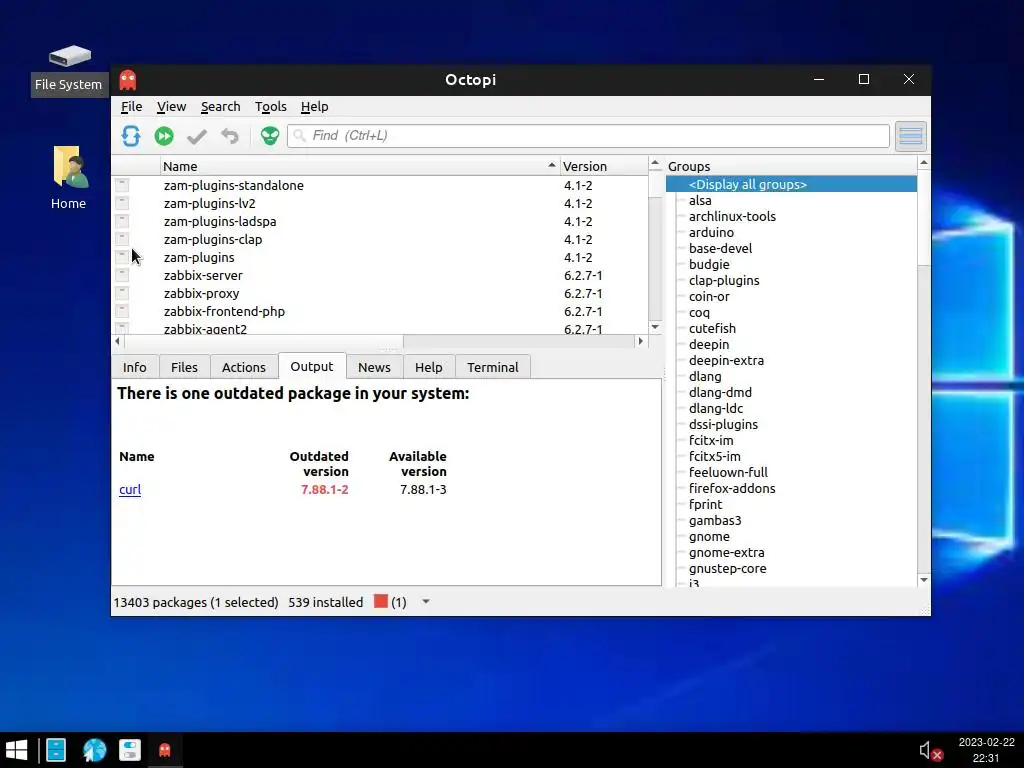Open the settings toggle taskbar icon
This screenshot has height=768, width=1024.
pos(129,750)
